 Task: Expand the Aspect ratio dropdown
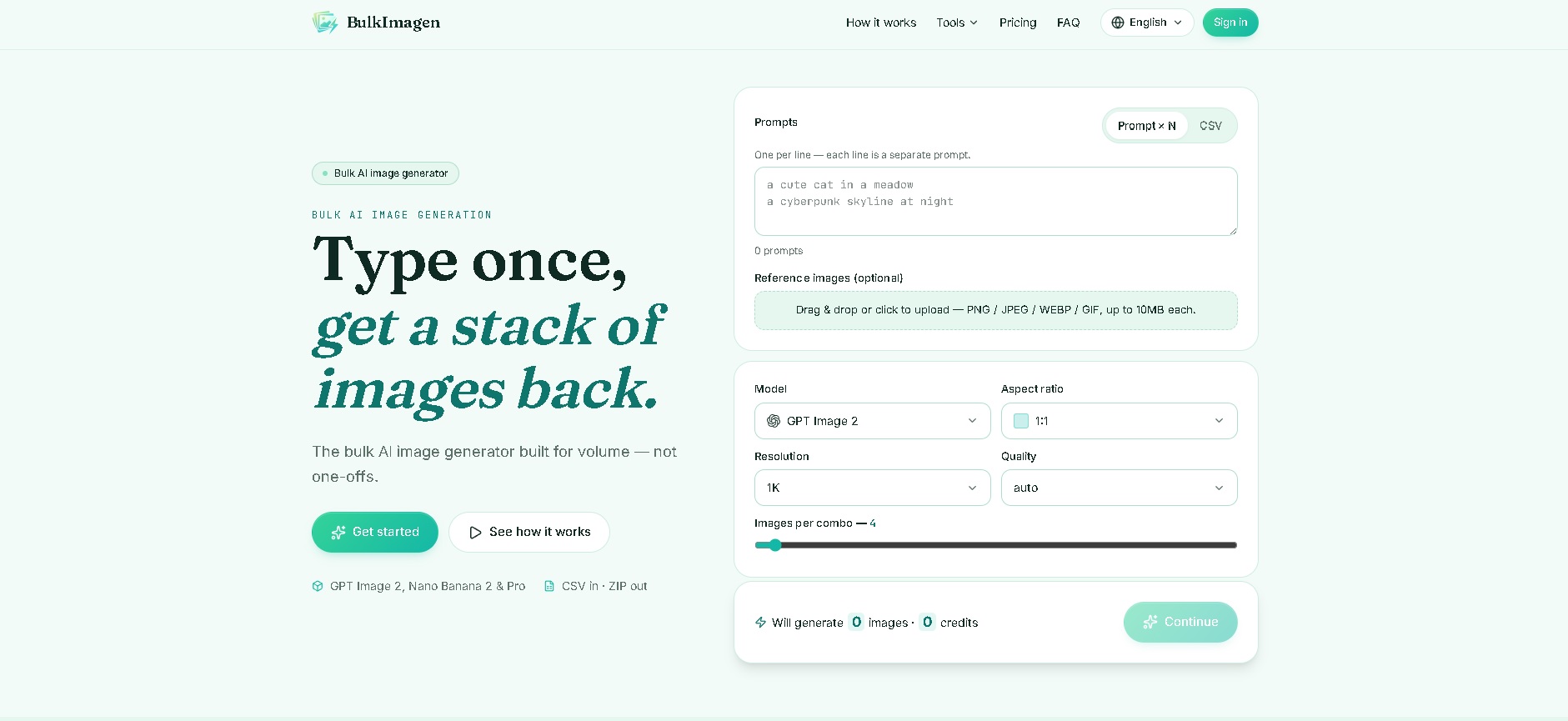(x=1119, y=421)
